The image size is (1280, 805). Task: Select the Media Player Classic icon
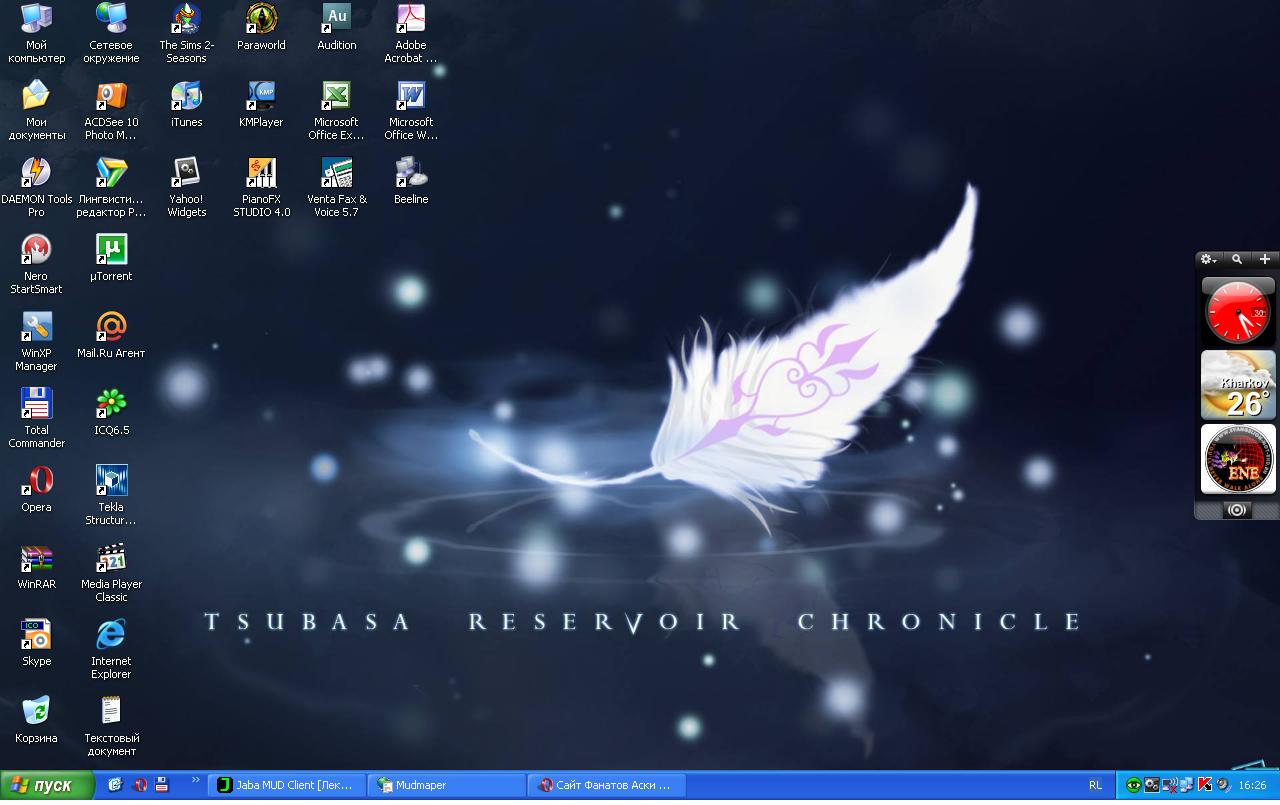click(x=111, y=572)
